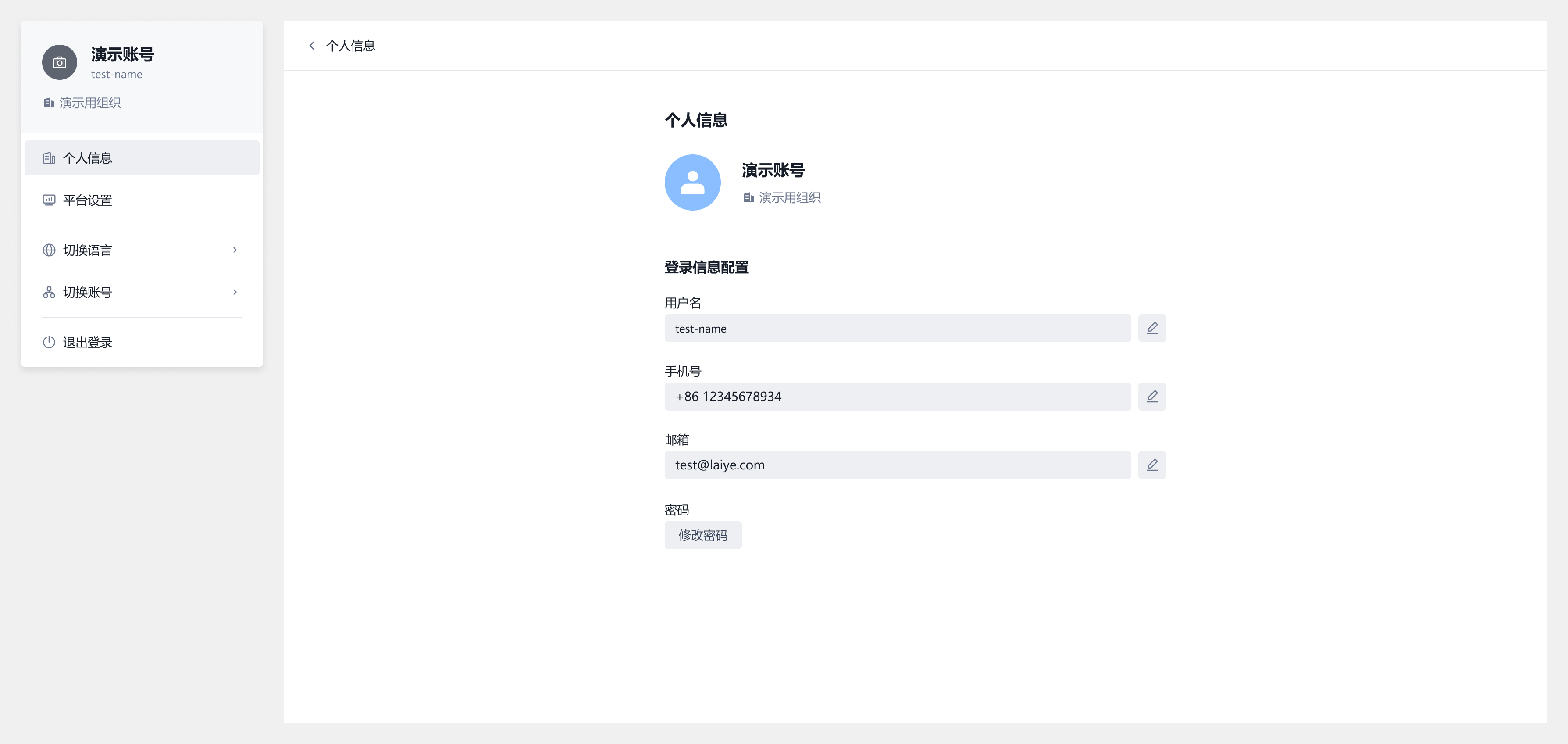Click the monitor icon beside 平台设置
The height and width of the screenshot is (744, 1568).
(x=49, y=200)
